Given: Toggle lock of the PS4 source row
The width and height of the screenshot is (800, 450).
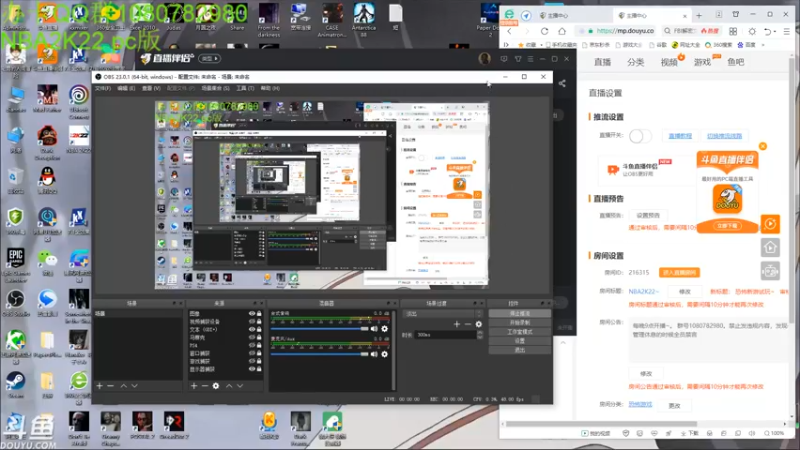Looking at the screenshot, I should click(259, 345).
